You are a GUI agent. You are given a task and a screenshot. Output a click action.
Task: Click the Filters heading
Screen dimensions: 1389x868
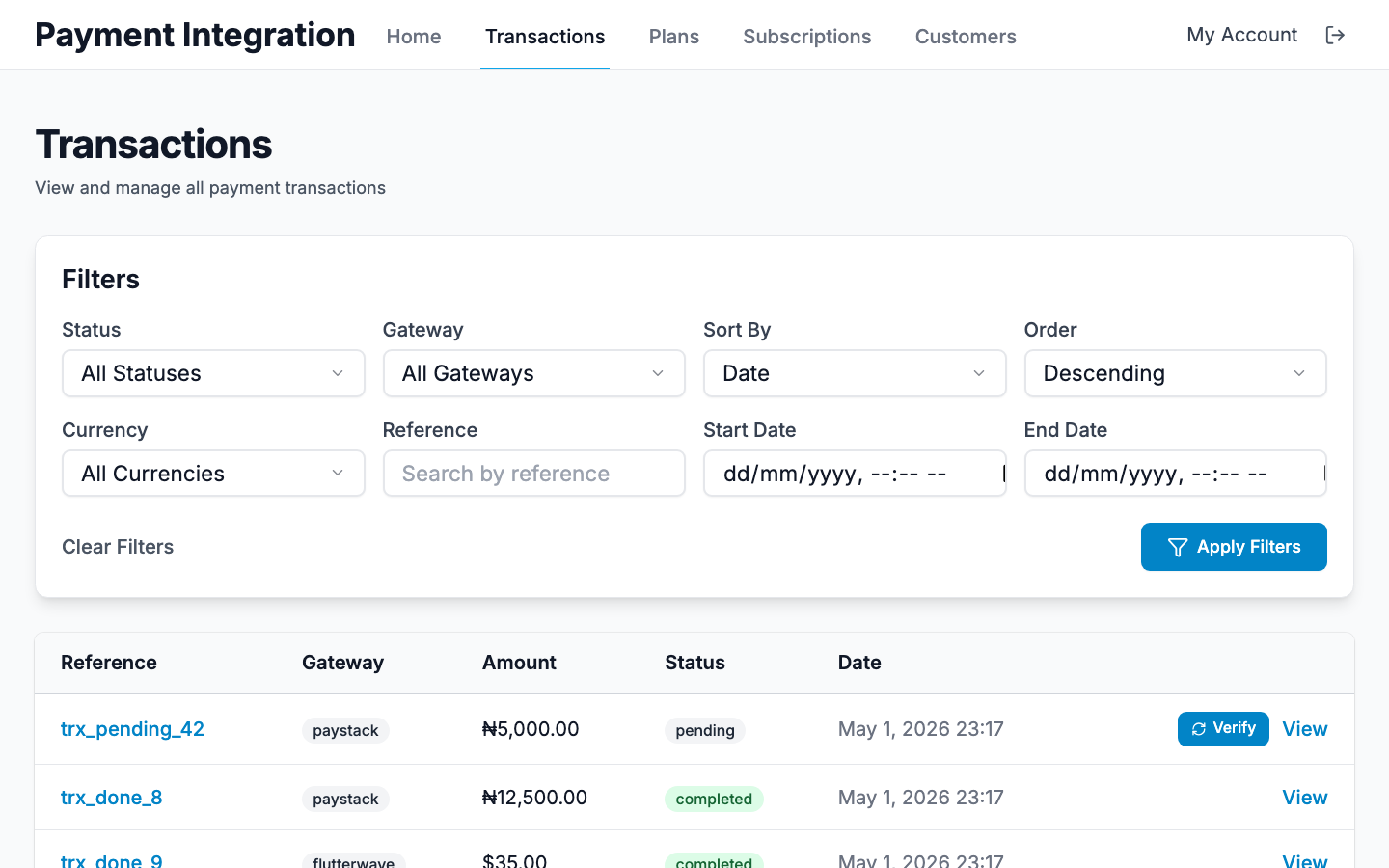[100, 279]
